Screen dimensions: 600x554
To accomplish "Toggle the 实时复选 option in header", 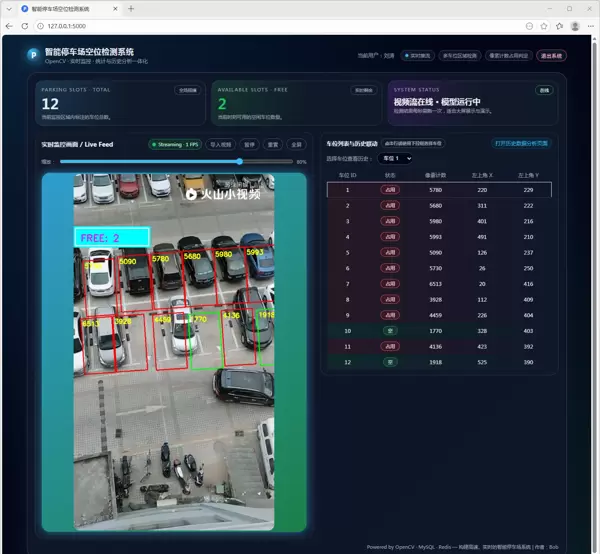I will [x=417, y=56].
